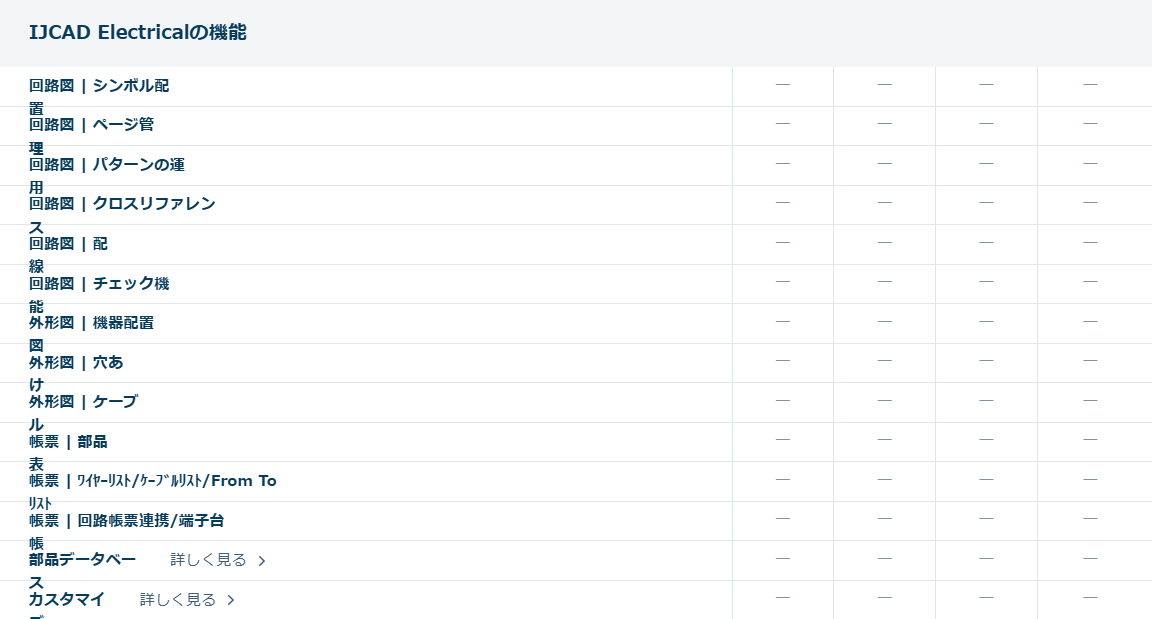Select the 回路図 | ページ管理 row label
Viewport: 1152px width, 619px height.
coord(91,126)
